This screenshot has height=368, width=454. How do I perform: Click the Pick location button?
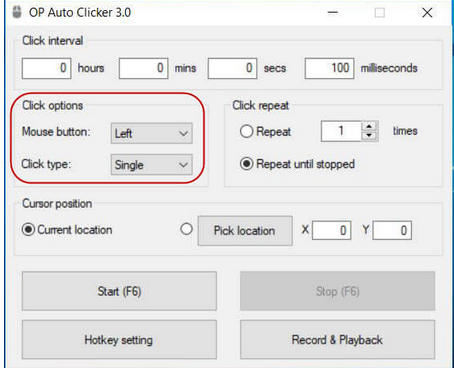tap(245, 231)
